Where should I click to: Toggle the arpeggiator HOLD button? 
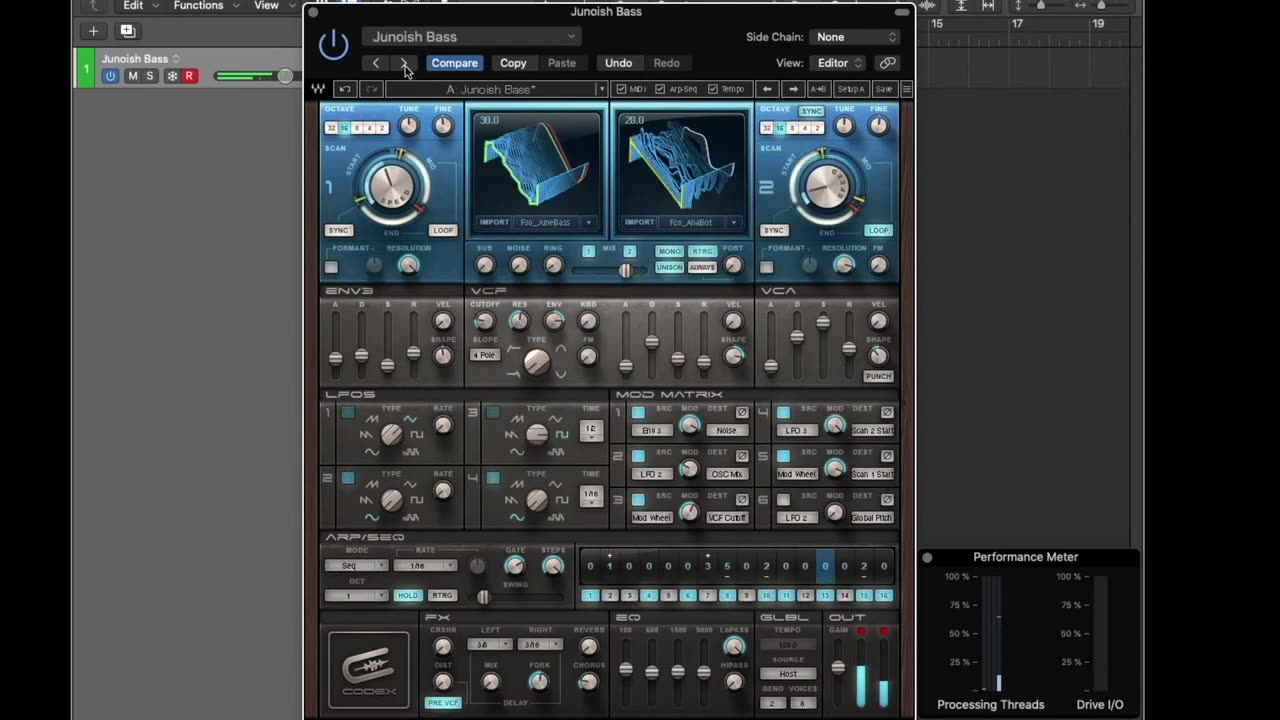408,595
